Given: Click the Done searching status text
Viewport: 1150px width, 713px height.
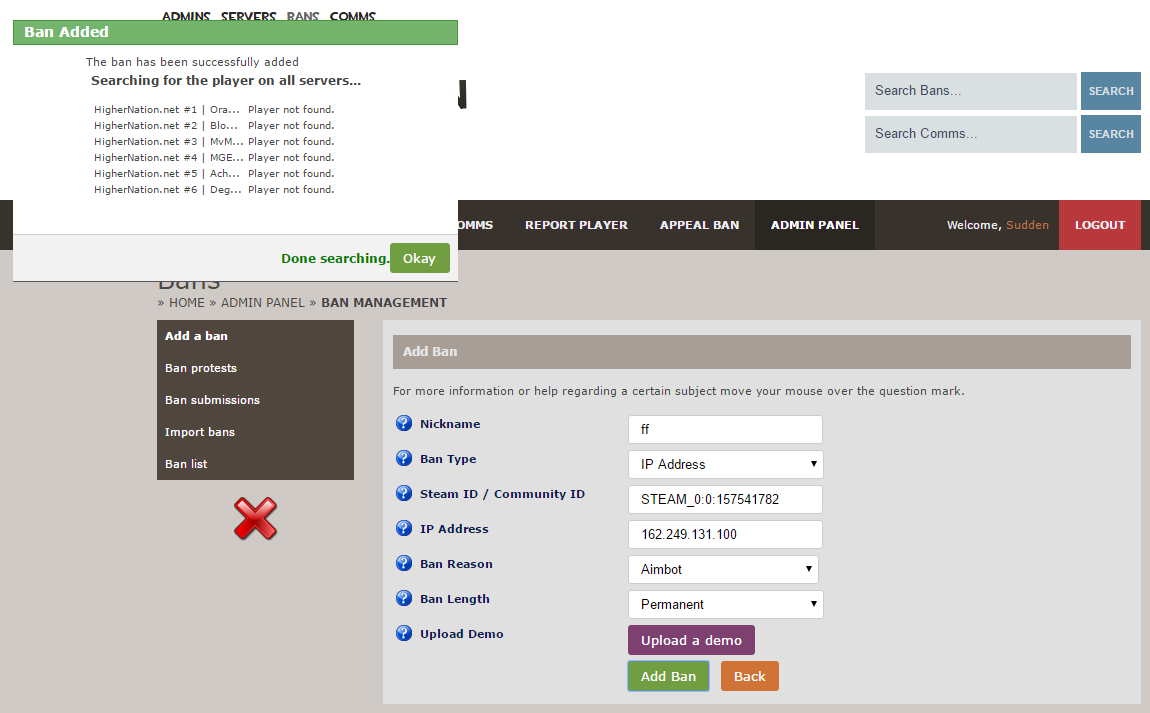Looking at the screenshot, I should pos(334,258).
